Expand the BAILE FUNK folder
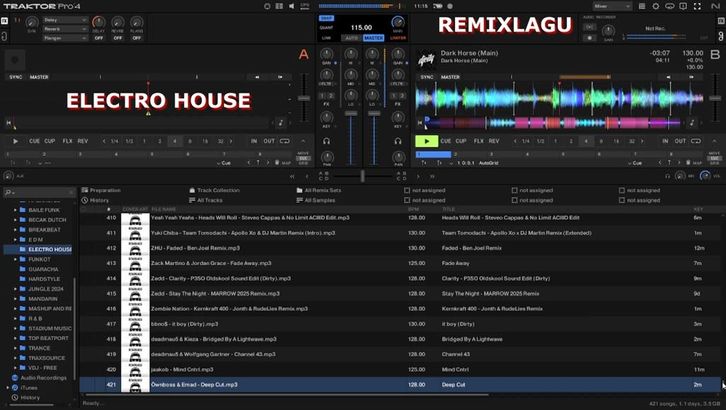 click(x=17, y=209)
